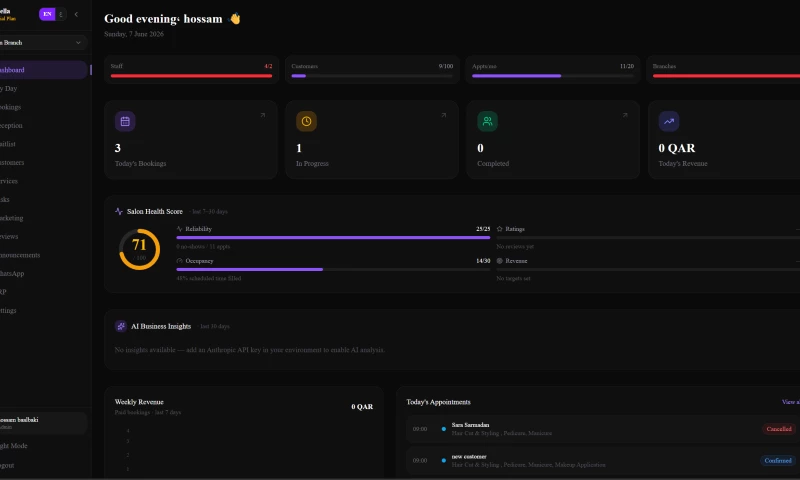Click "Sunday, 7 June 2026" date text
800x480 pixels.
[x=134, y=34]
